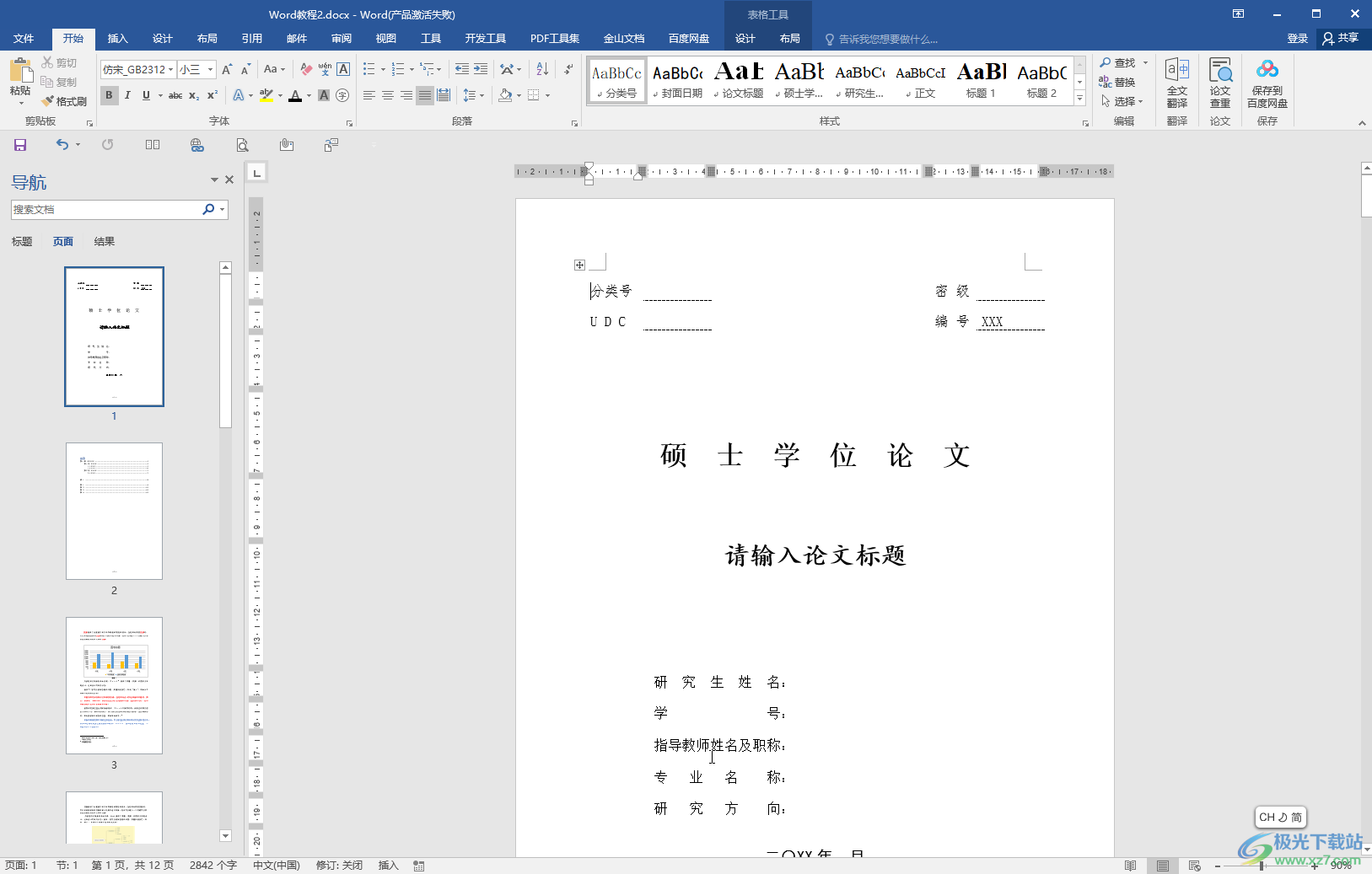Open the File (文件) tab

24,39
